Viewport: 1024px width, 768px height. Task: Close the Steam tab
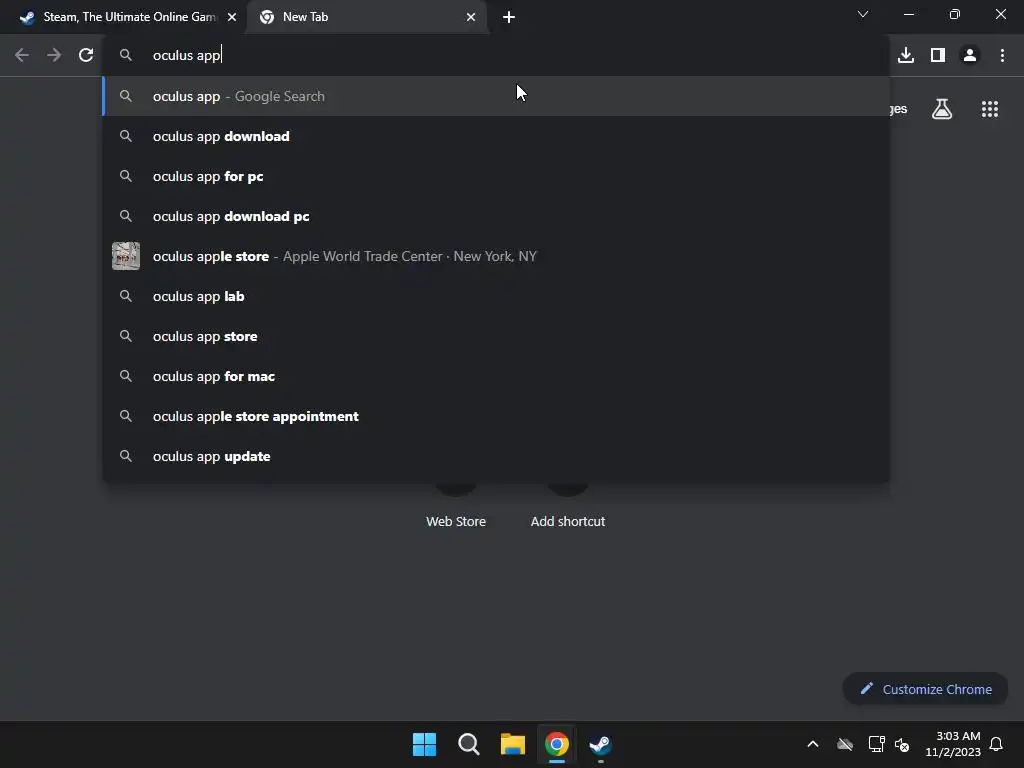click(x=232, y=17)
